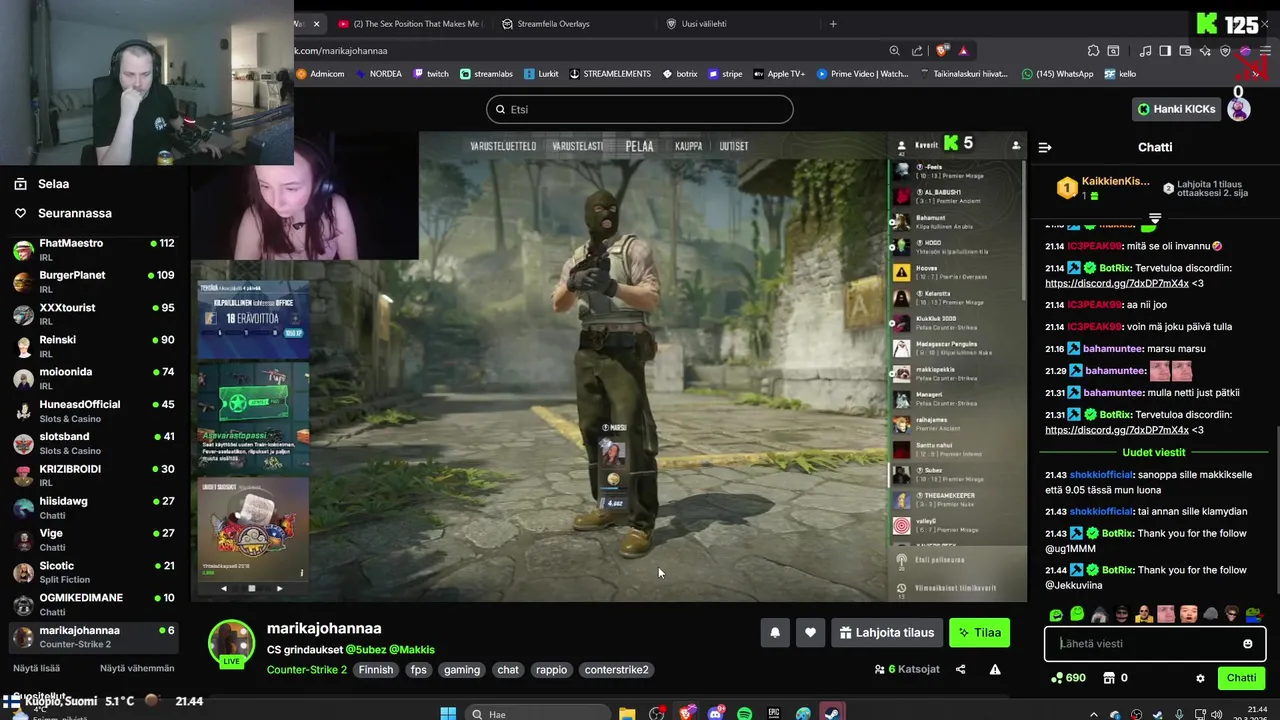The image size is (1280, 720).
Task: Click the 6 Katsojat viewers count
Action: pyautogui.click(x=907, y=669)
